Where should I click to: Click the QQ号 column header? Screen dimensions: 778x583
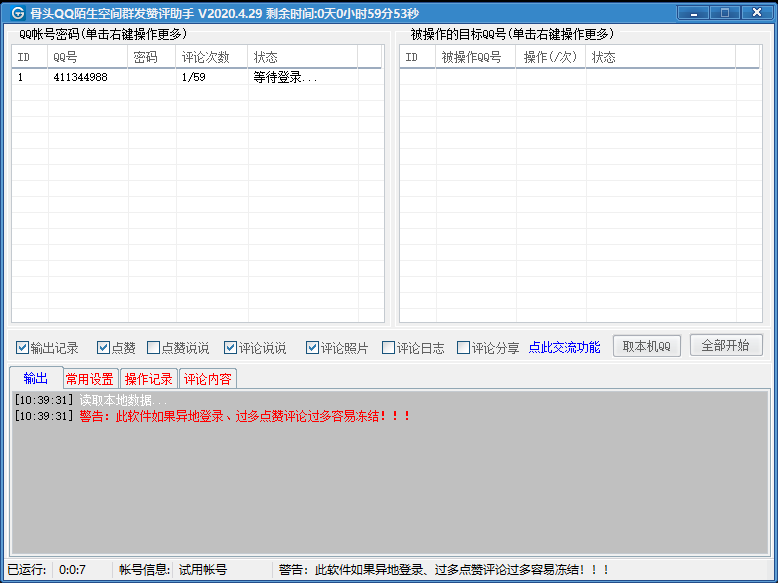tap(87, 57)
